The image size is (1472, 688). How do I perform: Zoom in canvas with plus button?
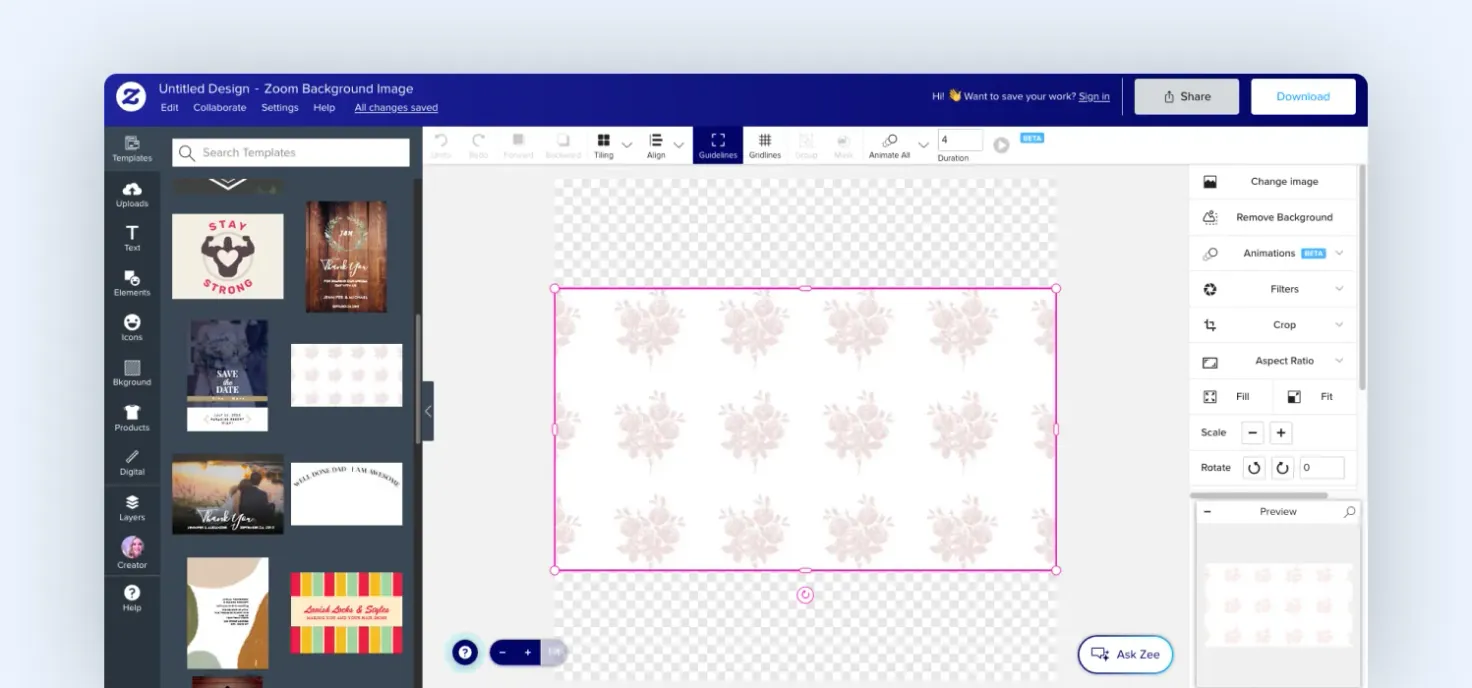(528, 653)
